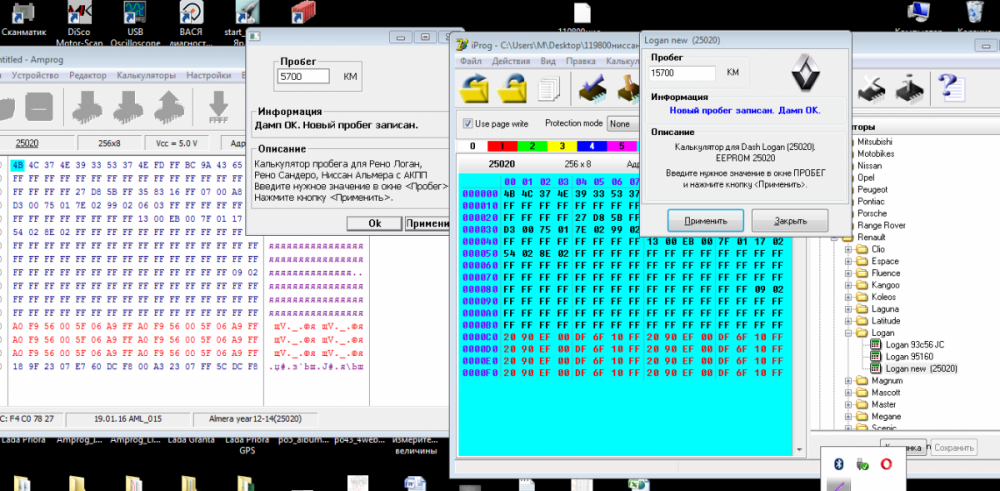Click the Пробег field showing 5700
The image size is (1000, 491).
[304, 76]
